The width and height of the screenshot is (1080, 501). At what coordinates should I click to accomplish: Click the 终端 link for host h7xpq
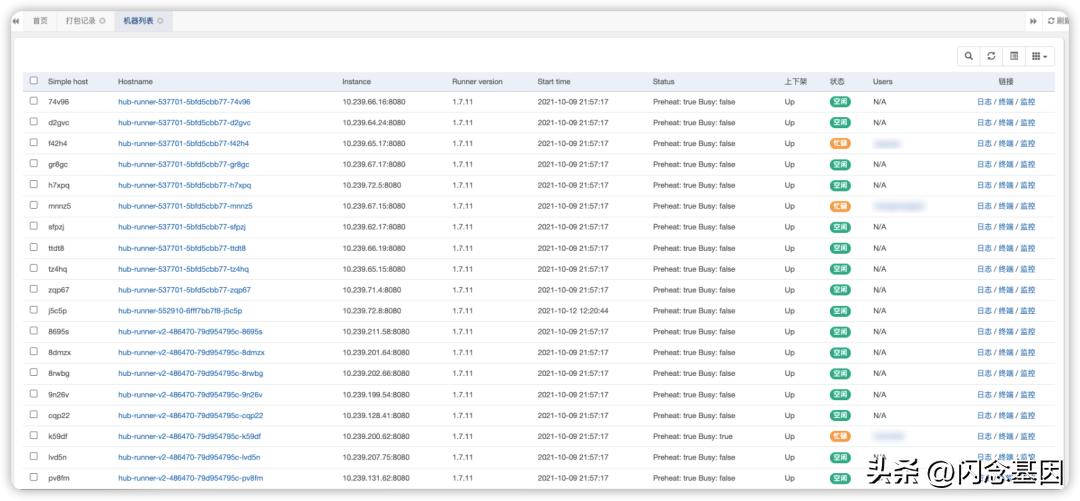tap(1006, 185)
